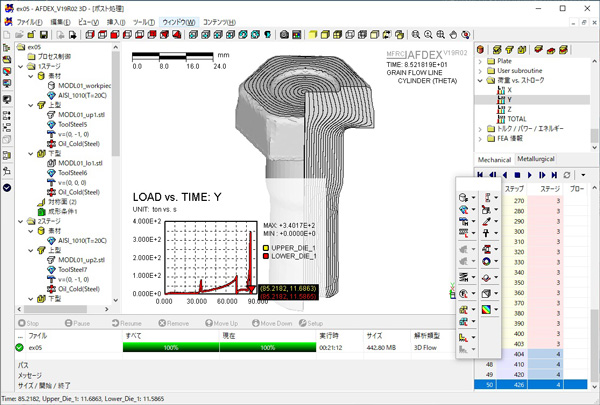Click the monitor icon in left sidebar
Screen dimensions: 600x405
7,100
